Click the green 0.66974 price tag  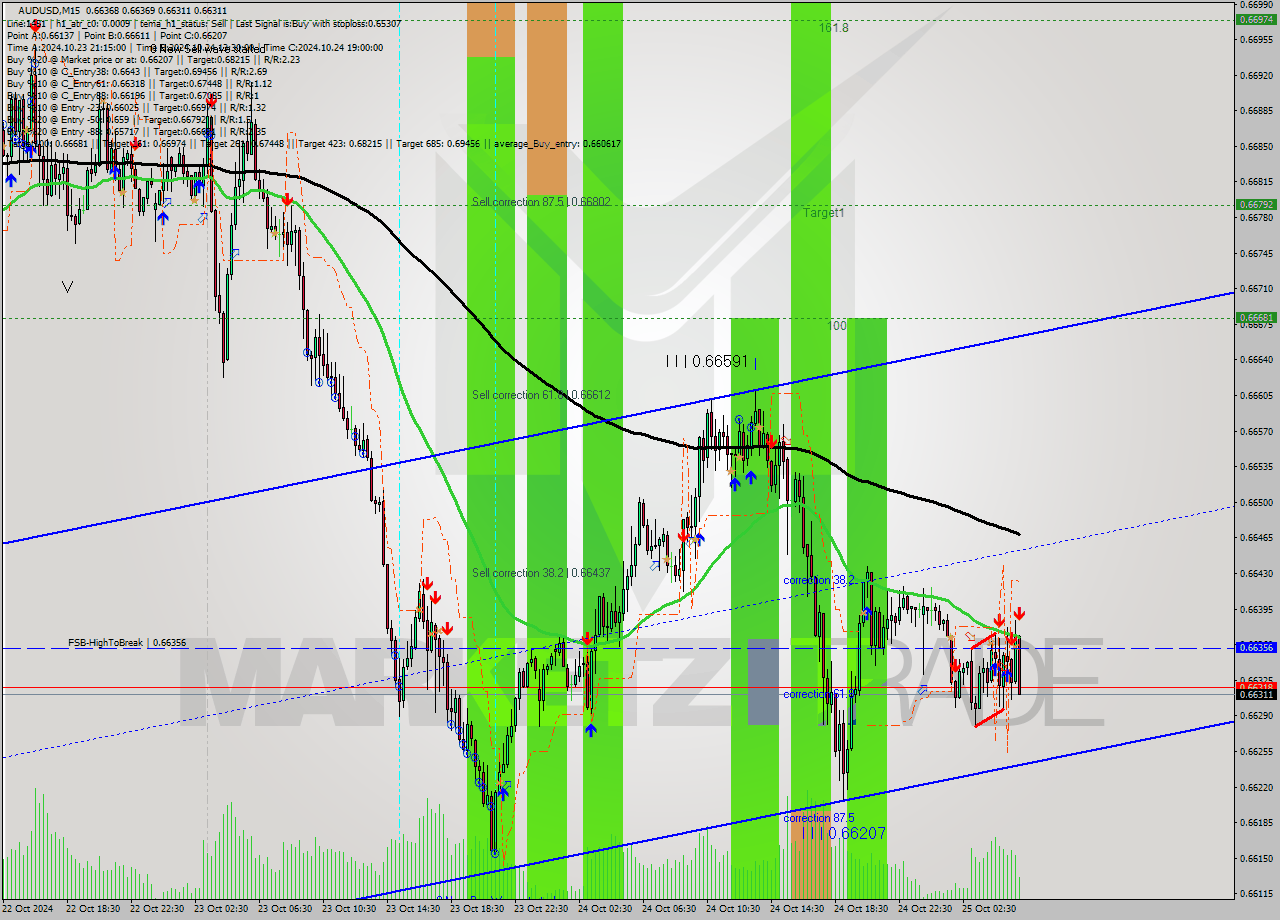(x=1255, y=19)
